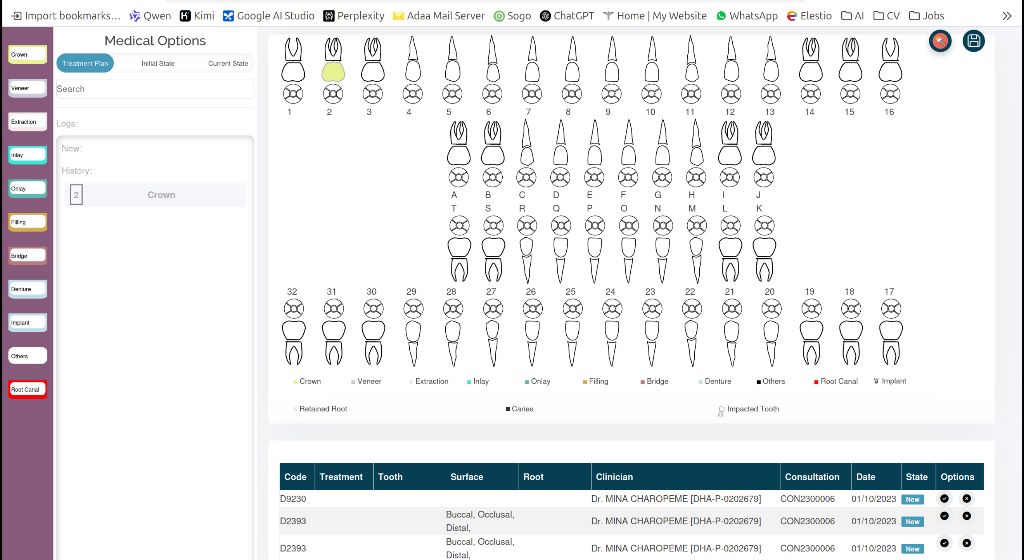Pick the Extraction treatment option
Image resolution: width=1024 pixels, height=560 pixels.
27,122
